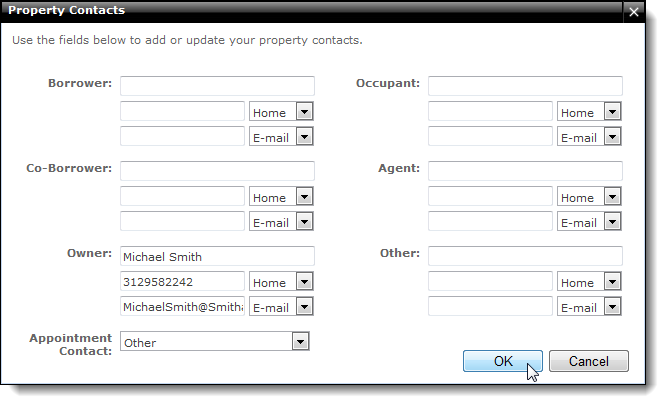Focus the Owner e-mail field with MichaelSmith@

pyautogui.click(x=182, y=306)
